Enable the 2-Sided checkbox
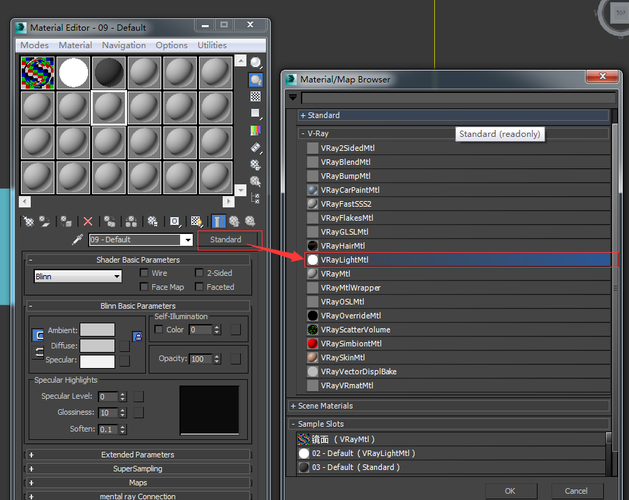Image resolution: width=629 pixels, height=500 pixels. click(x=200, y=272)
